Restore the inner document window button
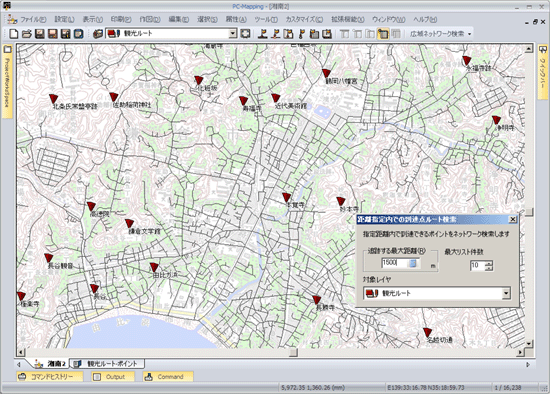The image size is (550, 394). [x=535, y=22]
